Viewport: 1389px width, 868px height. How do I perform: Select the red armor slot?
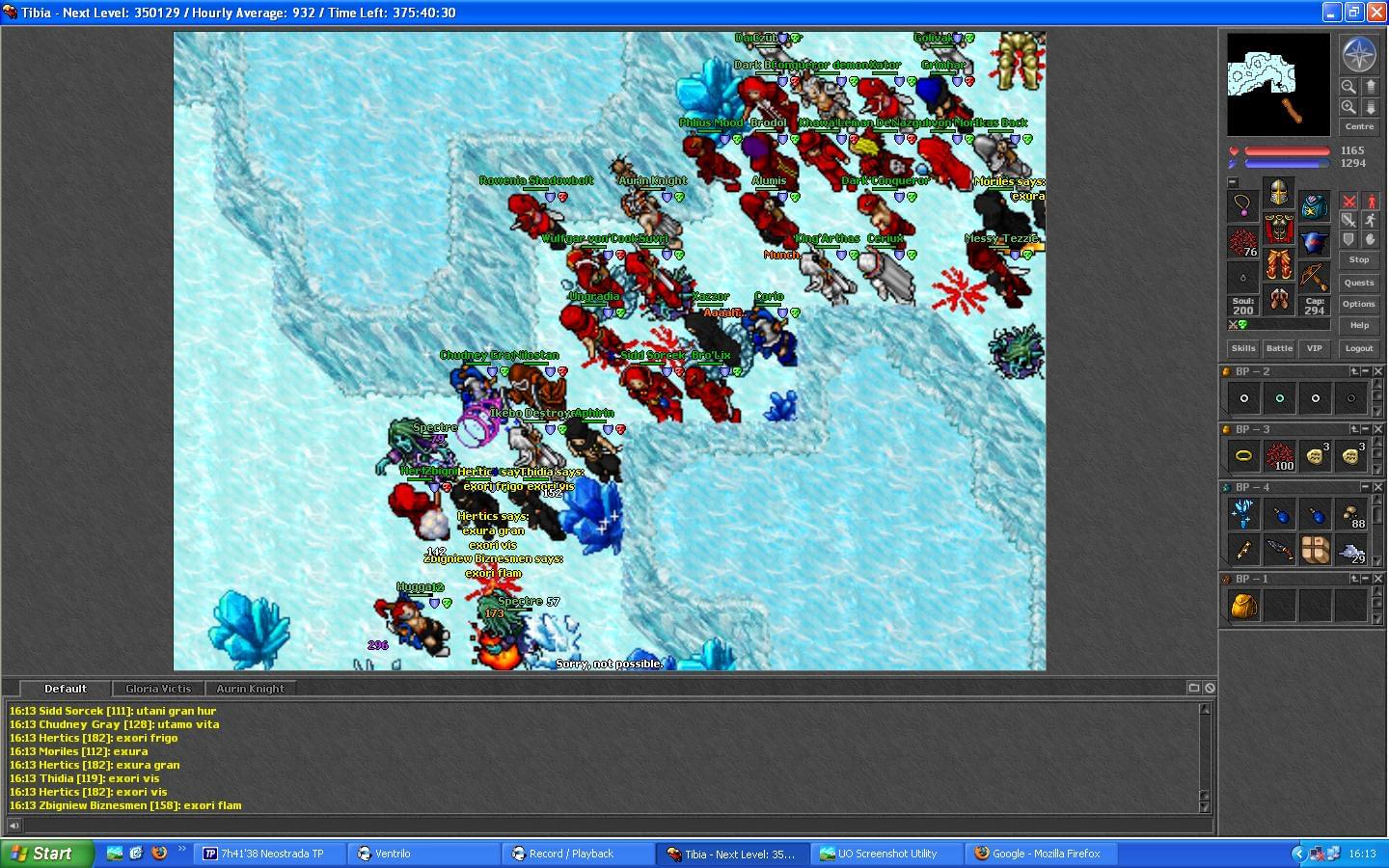point(1279,229)
